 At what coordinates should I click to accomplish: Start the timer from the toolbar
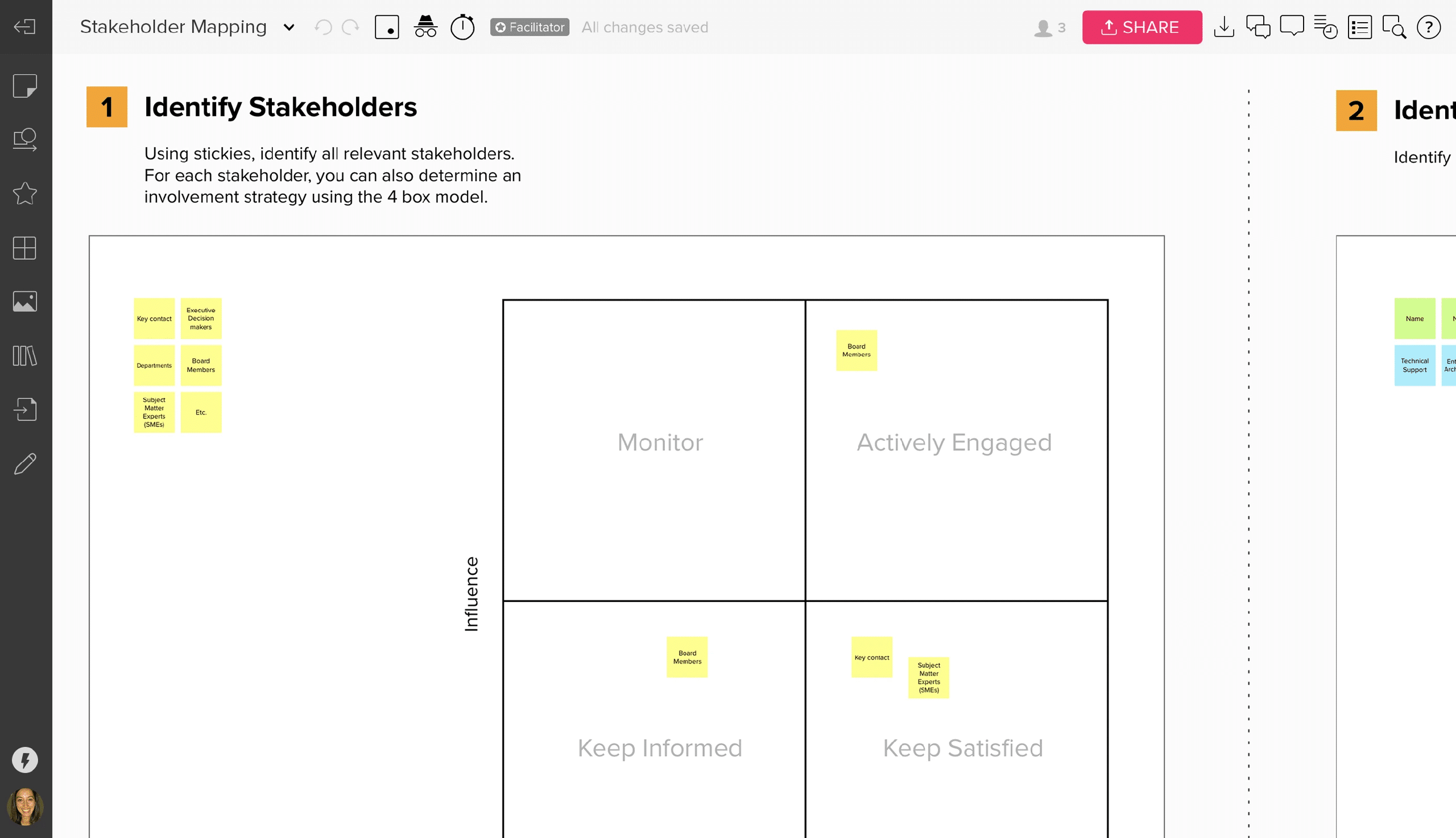point(462,27)
